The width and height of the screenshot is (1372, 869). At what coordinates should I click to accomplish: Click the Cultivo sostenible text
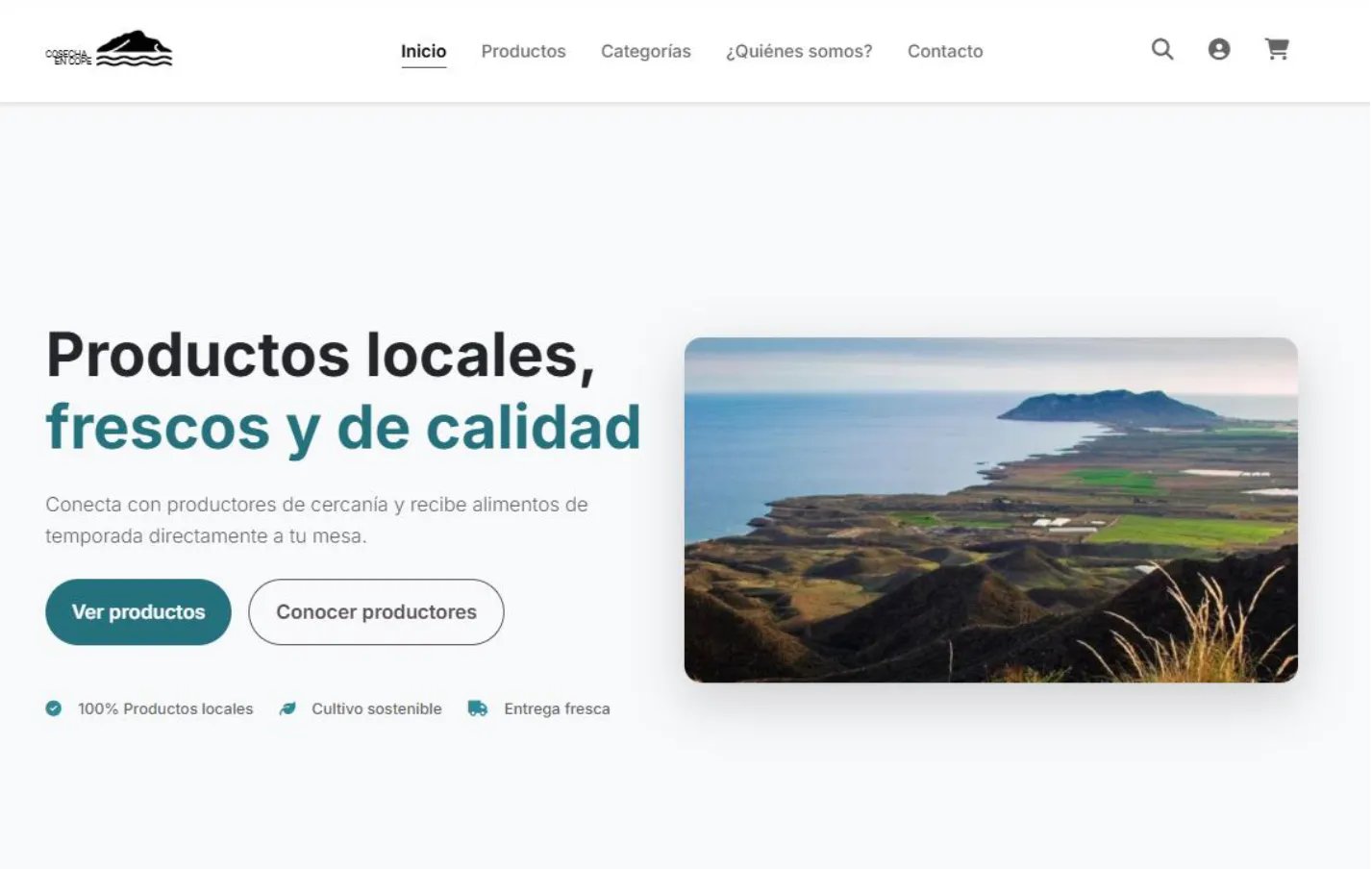(375, 708)
